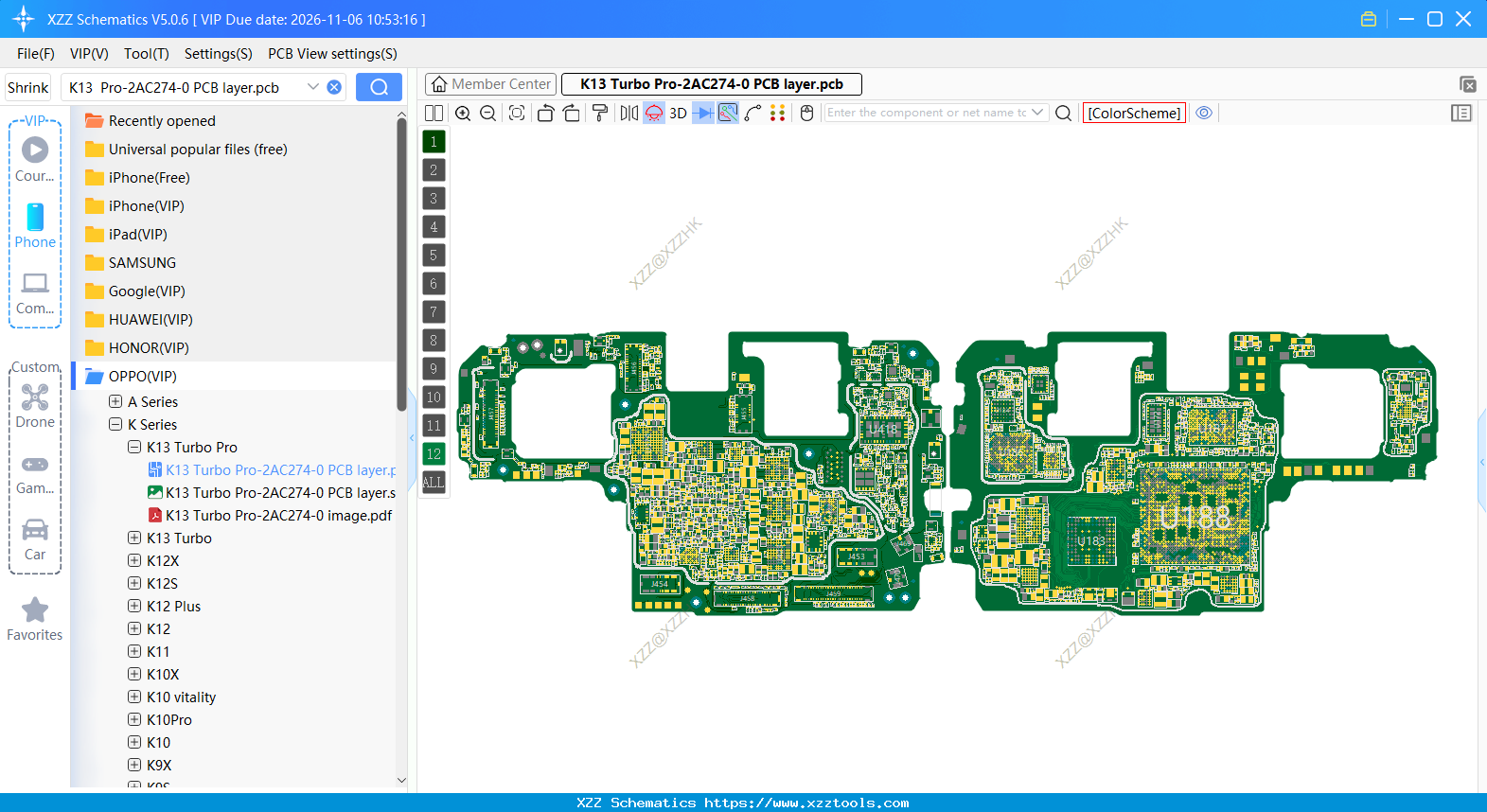Show ALL PCB layers

tap(434, 483)
